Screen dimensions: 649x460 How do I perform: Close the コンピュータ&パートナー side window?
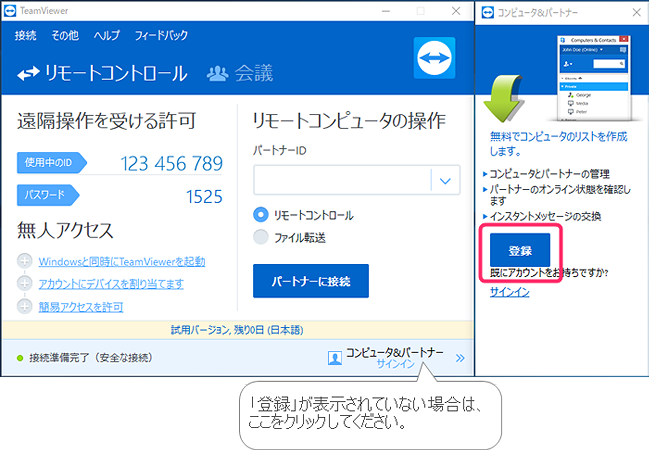pyautogui.click(x=637, y=12)
